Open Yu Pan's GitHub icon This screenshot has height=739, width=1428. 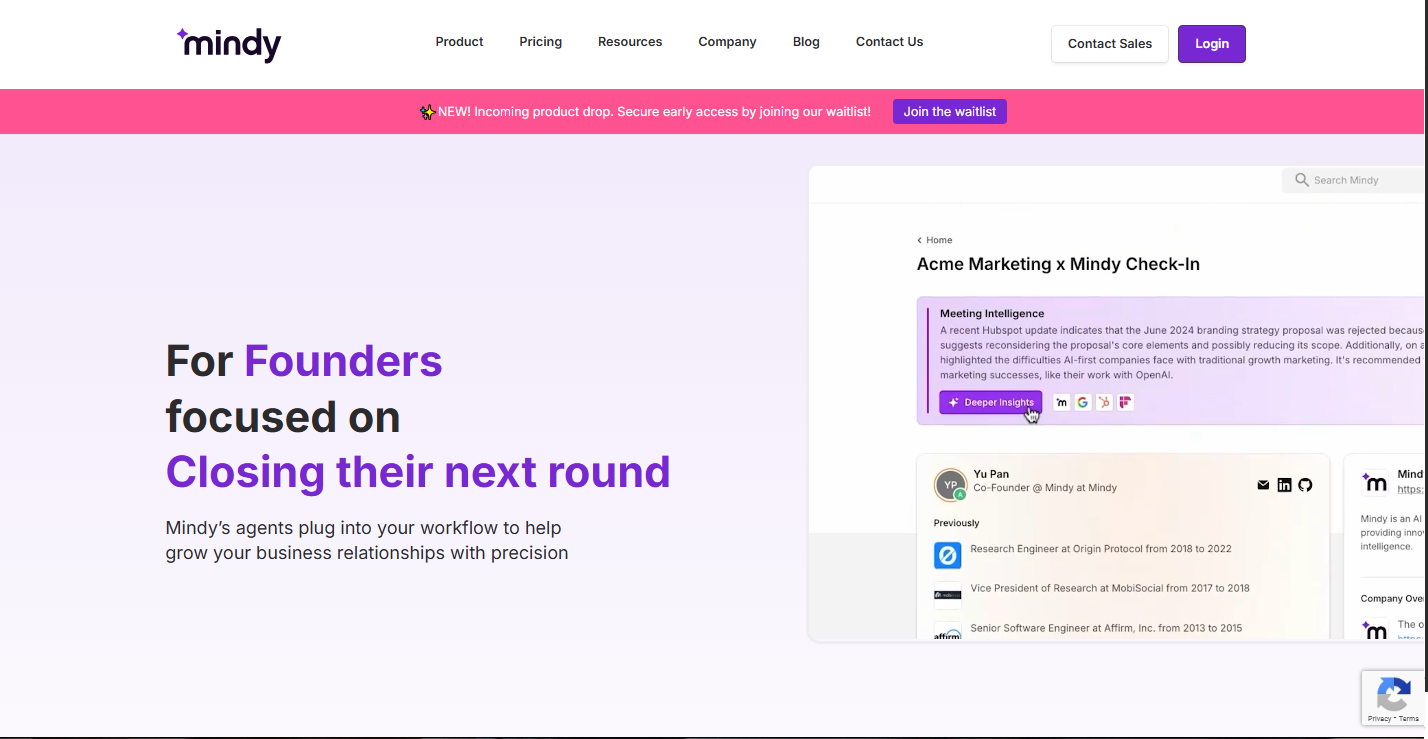(1305, 485)
